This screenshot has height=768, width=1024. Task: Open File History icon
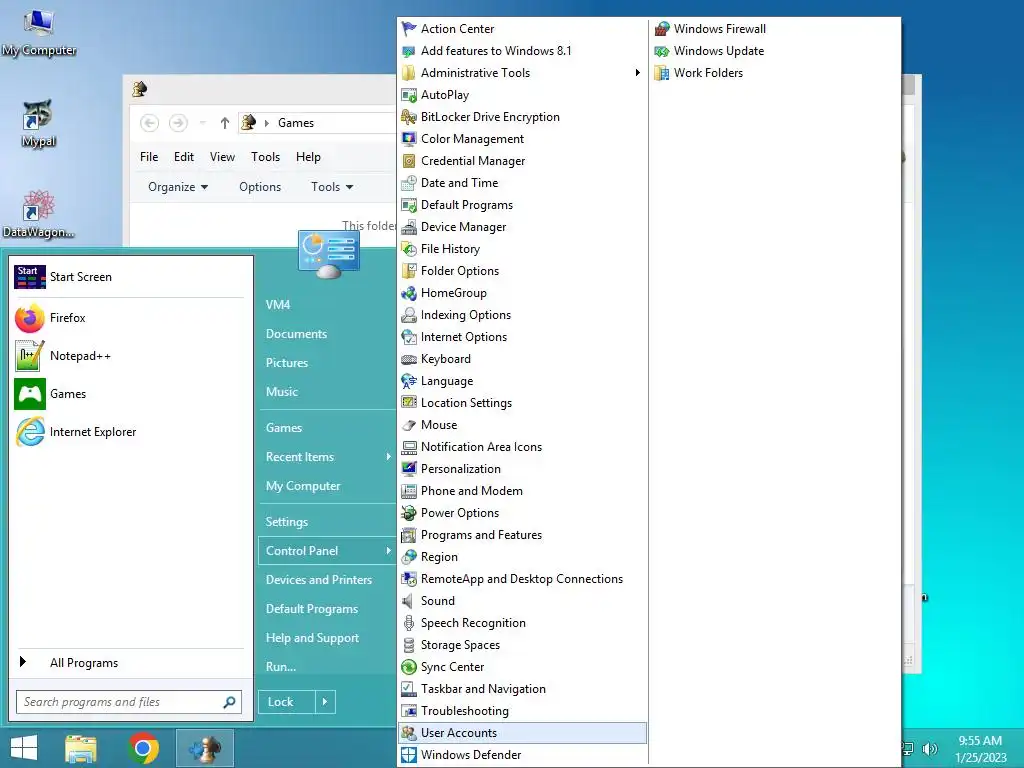(x=409, y=249)
